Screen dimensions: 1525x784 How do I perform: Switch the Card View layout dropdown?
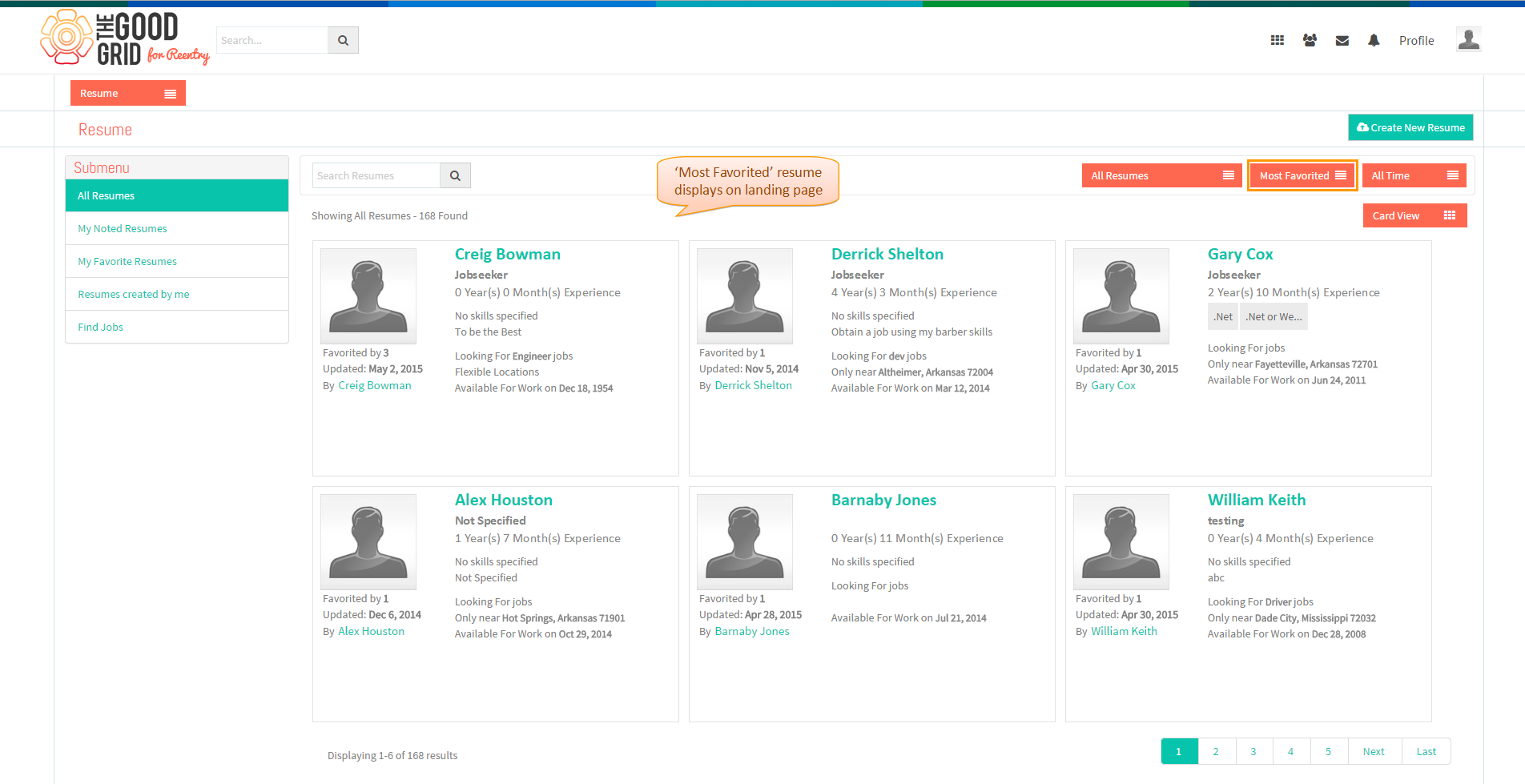click(1414, 215)
